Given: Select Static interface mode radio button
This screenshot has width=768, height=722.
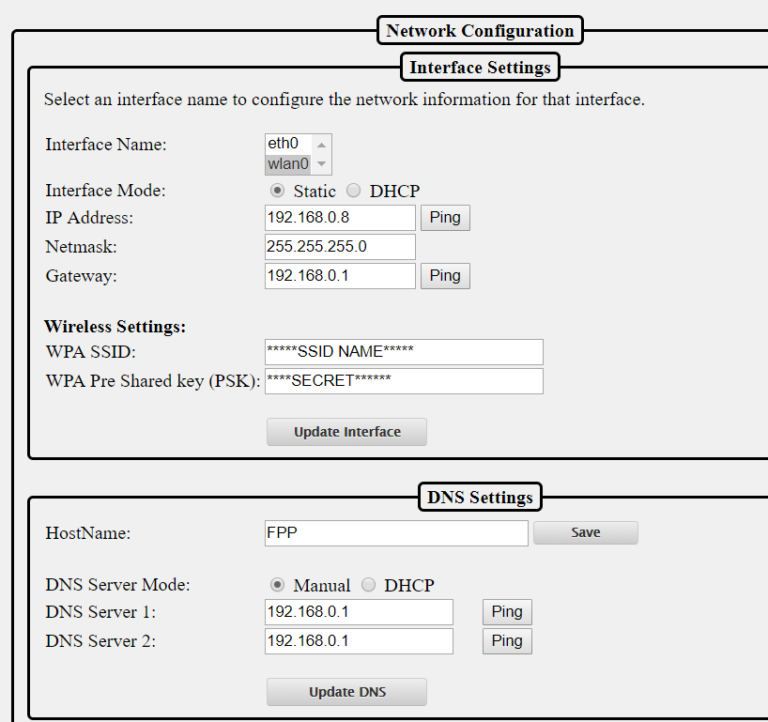Looking at the screenshot, I should pos(279,191).
